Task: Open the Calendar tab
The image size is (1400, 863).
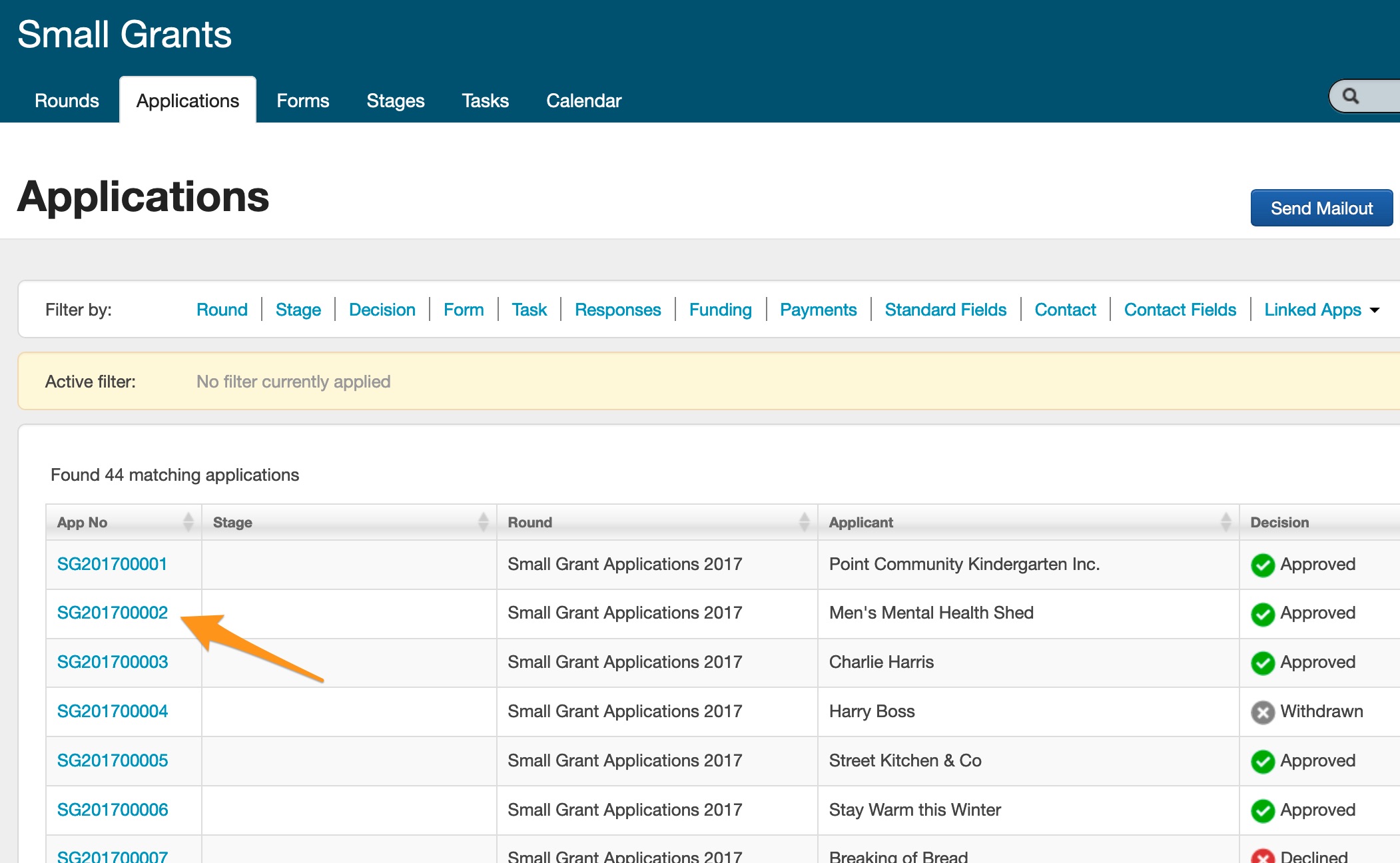Action: coord(583,101)
